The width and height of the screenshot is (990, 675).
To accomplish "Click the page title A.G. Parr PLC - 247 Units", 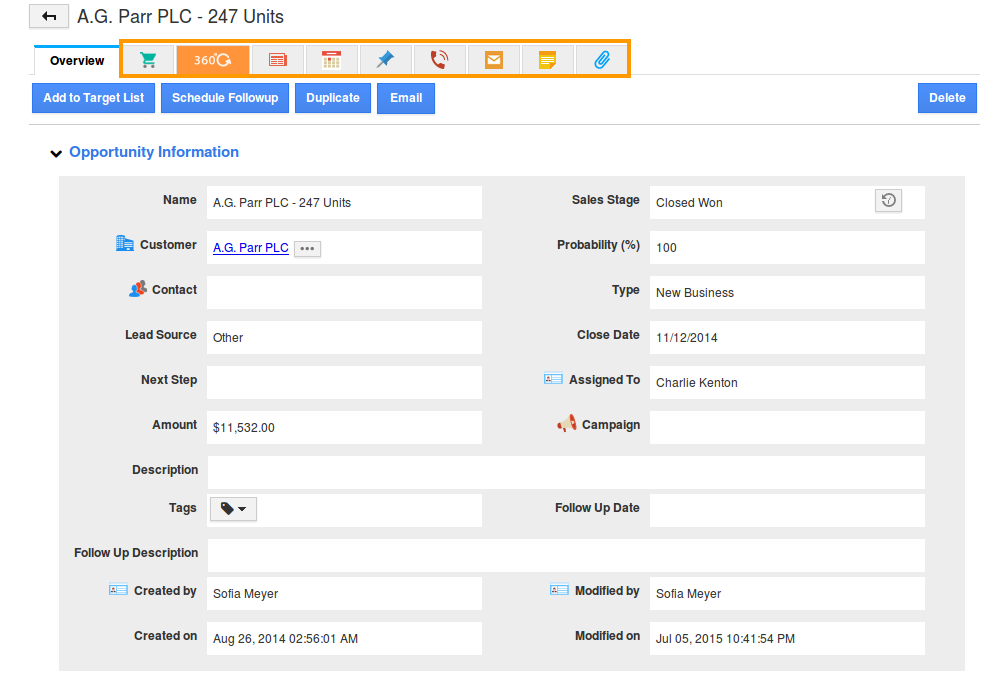I will (x=181, y=16).
